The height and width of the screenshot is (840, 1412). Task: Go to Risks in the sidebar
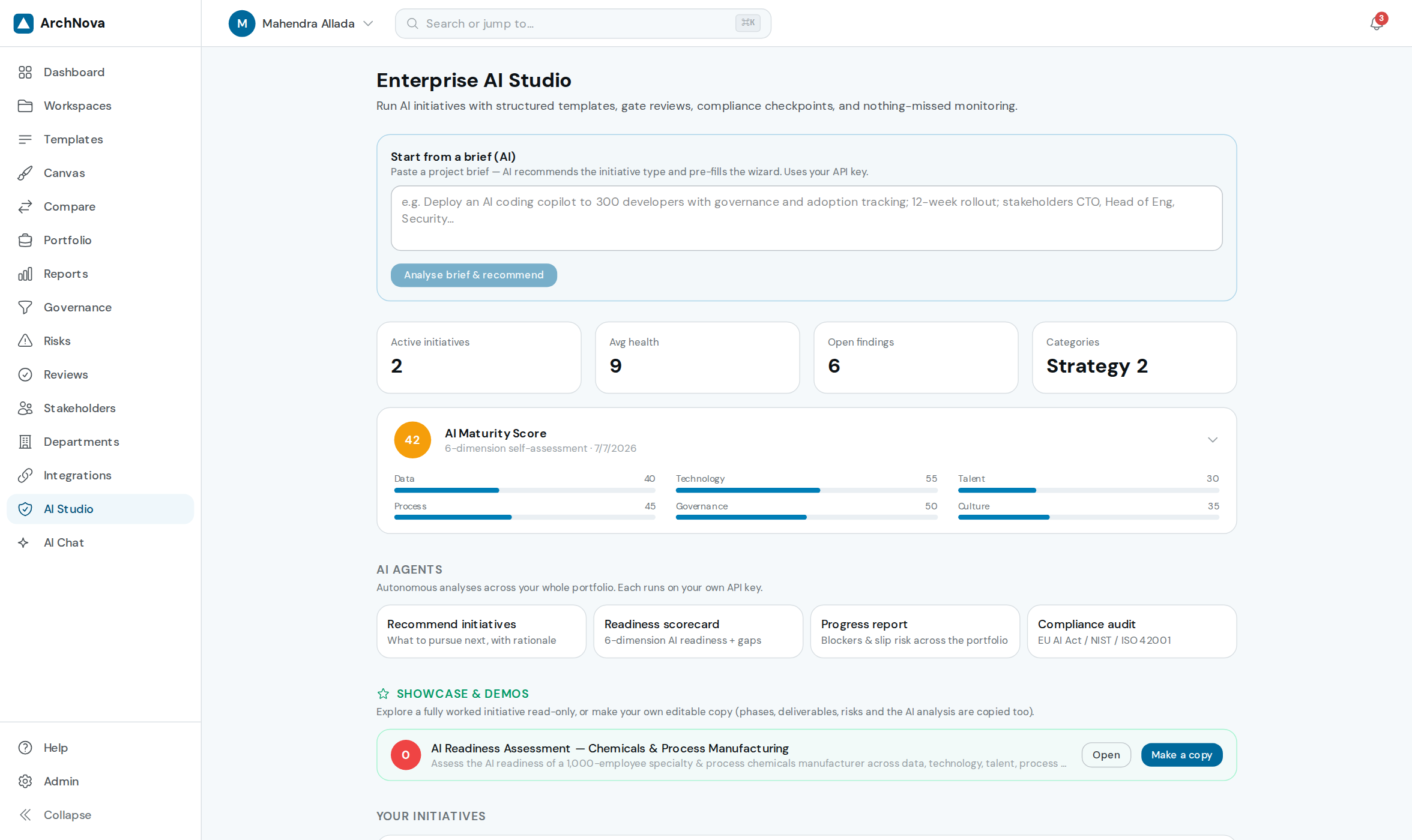pyautogui.click(x=100, y=341)
